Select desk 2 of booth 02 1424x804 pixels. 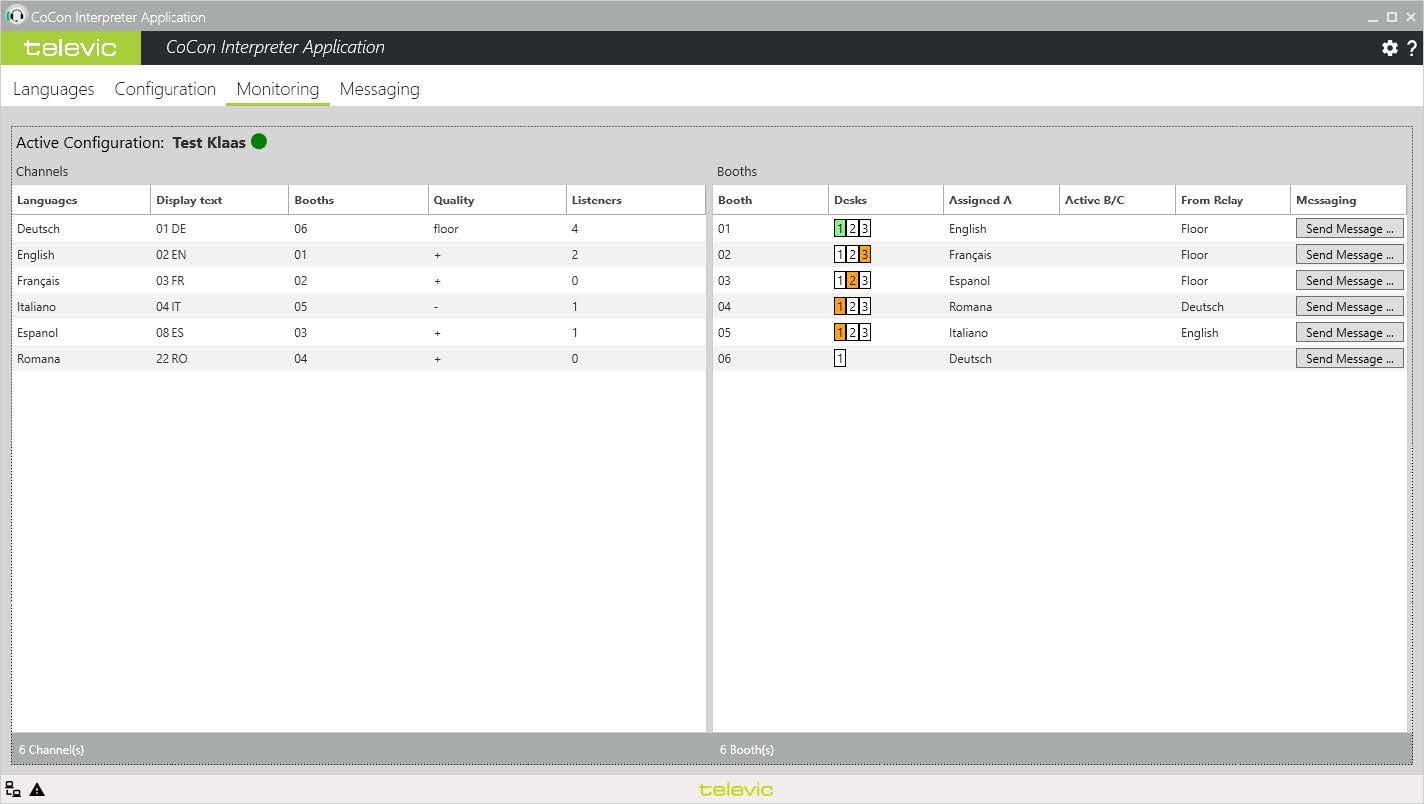(x=852, y=255)
